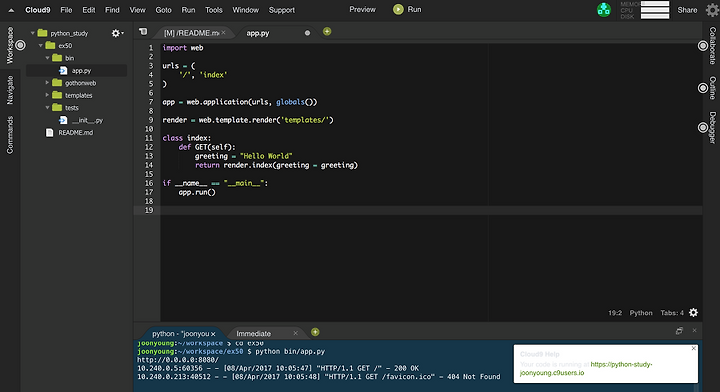Open the Support menu
The height and width of the screenshot is (392, 720).
point(281,10)
